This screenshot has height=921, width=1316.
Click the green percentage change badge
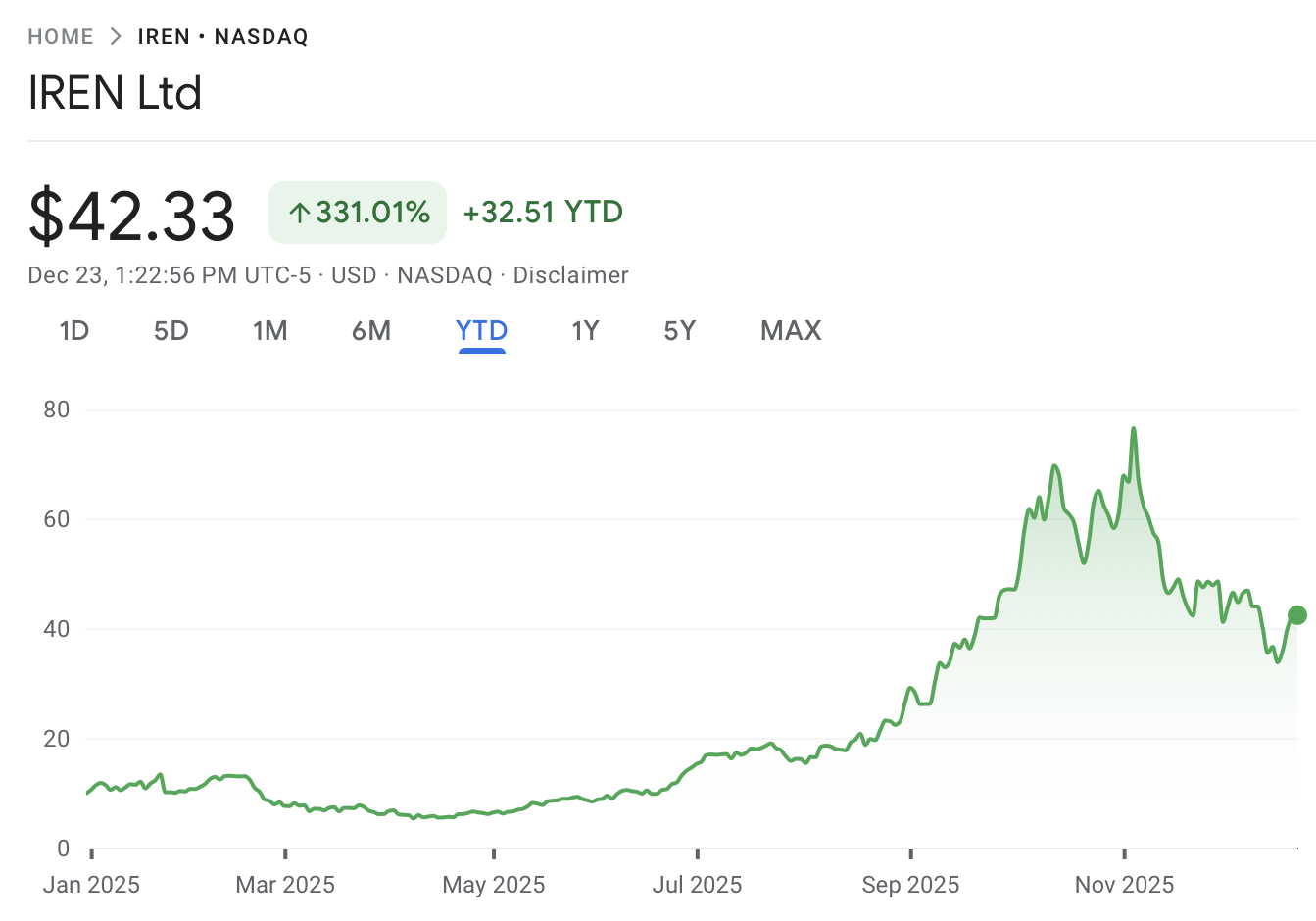pyautogui.click(x=357, y=212)
